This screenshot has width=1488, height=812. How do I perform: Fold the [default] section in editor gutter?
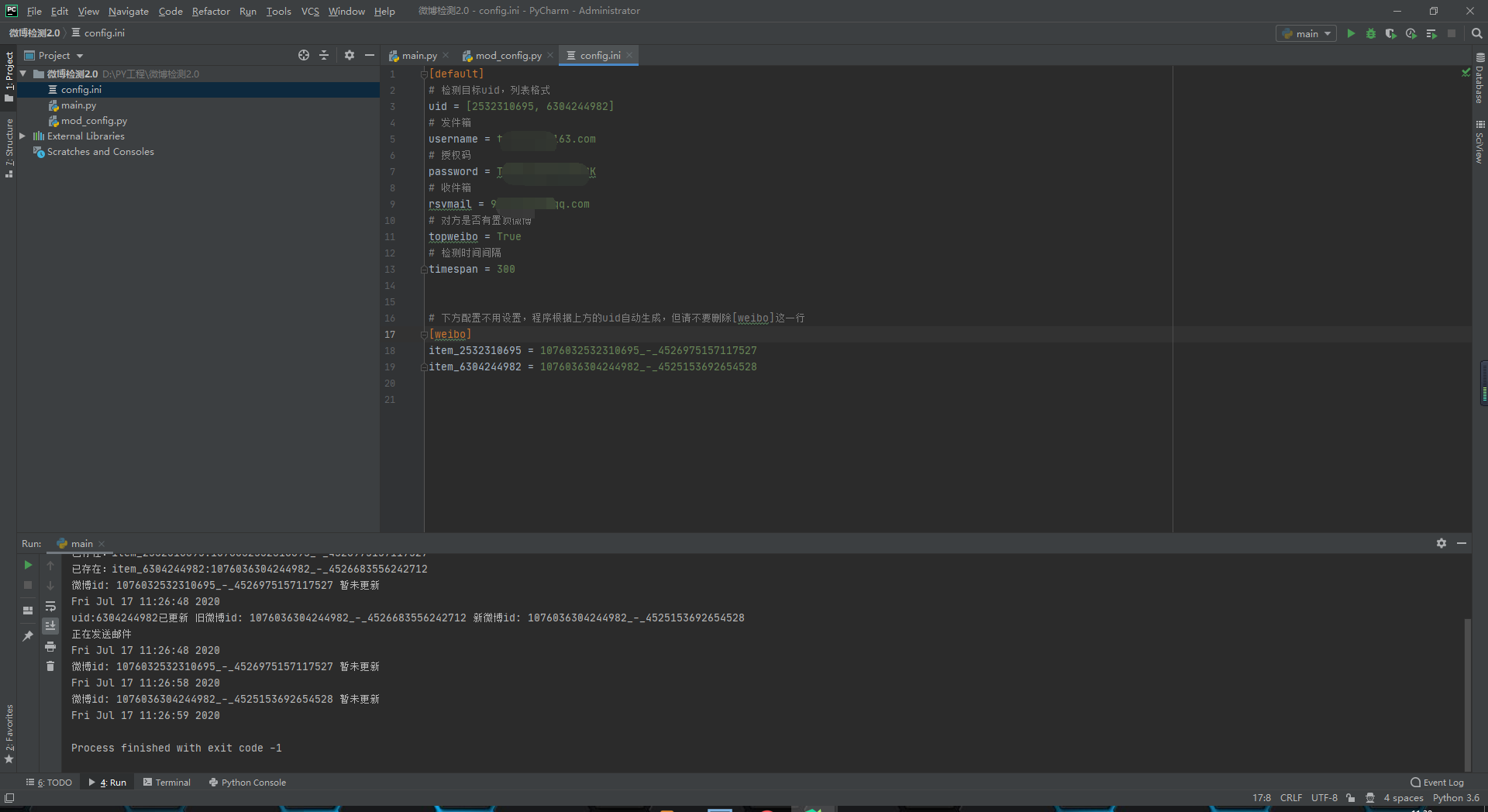(424, 74)
